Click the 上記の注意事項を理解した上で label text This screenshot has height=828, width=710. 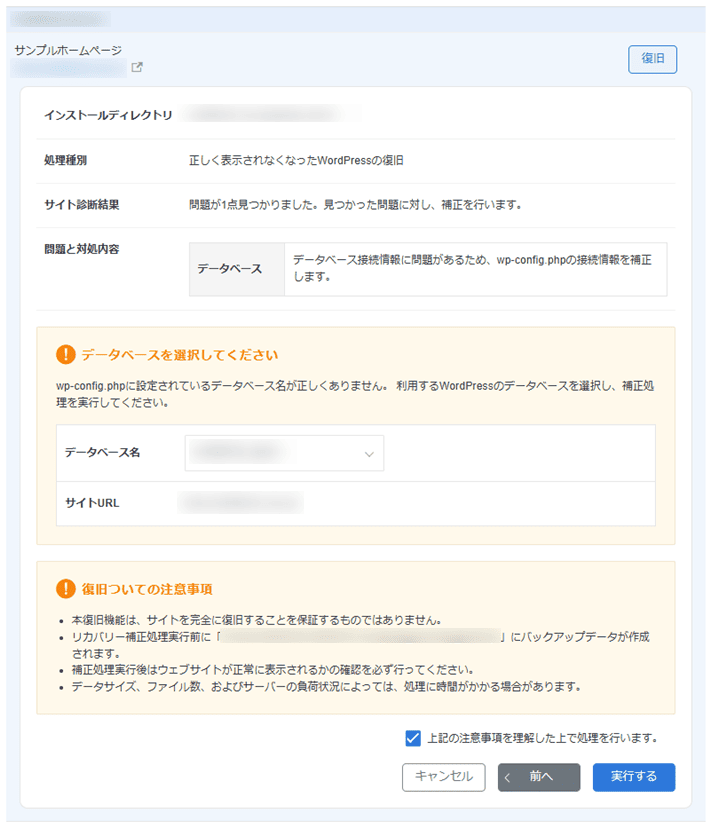tap(542, 738)
